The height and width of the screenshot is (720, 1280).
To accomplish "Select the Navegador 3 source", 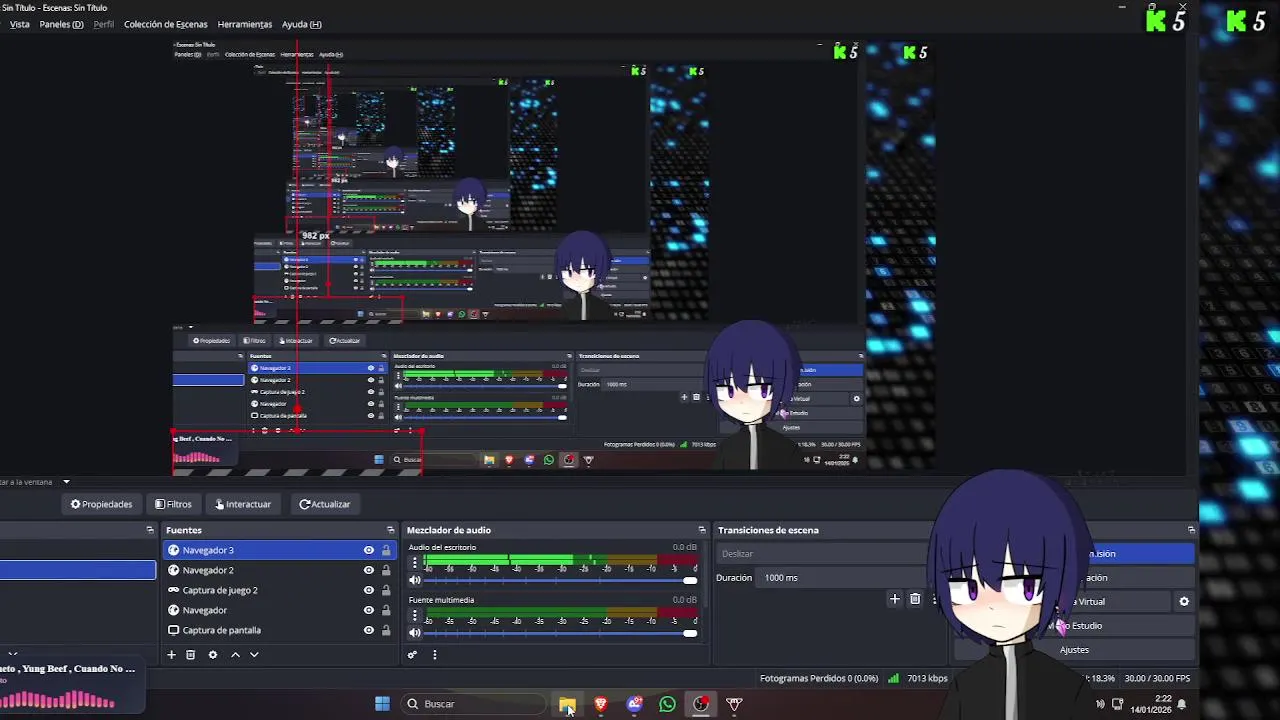I will (279, 550).
